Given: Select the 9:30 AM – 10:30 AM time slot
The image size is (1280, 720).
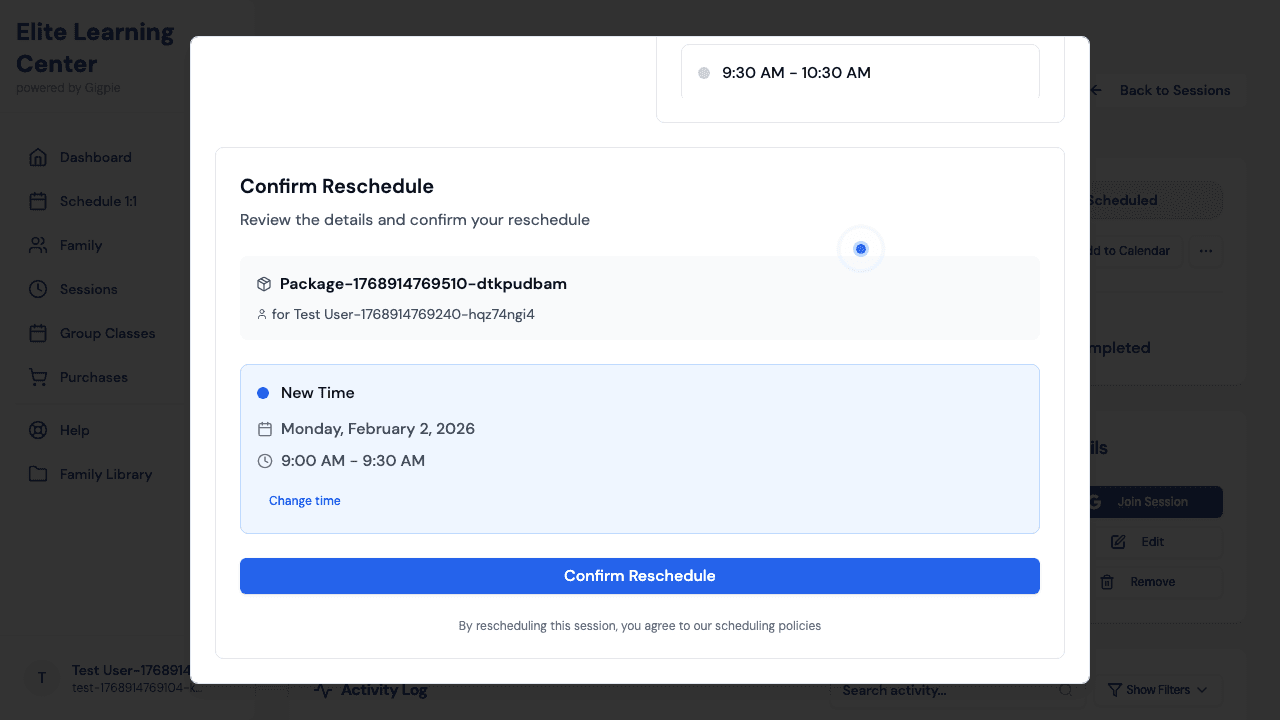Looking at the screenshot, I should click(860, 71).
